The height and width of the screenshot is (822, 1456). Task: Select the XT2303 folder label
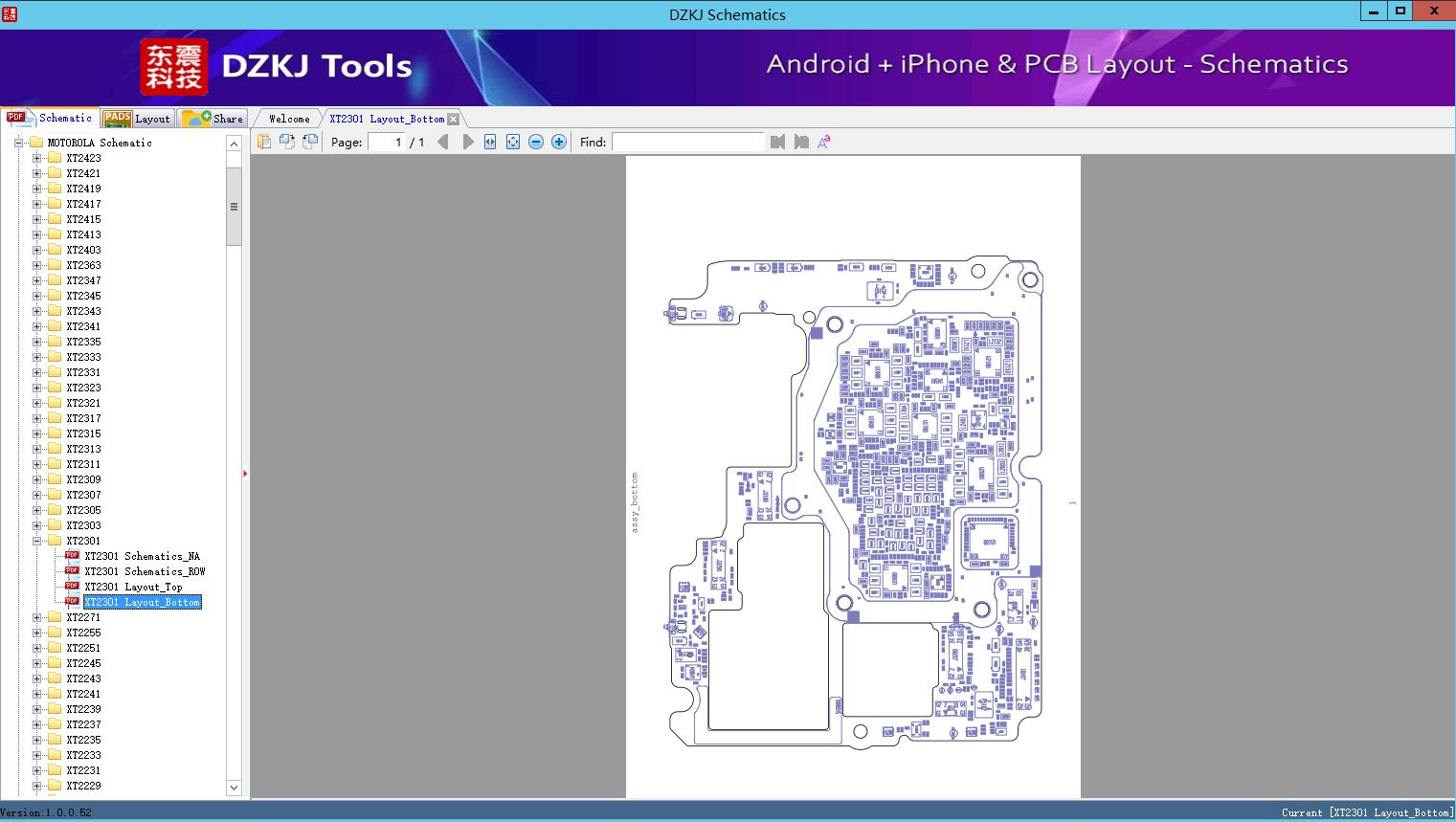(x=83, y=525)
